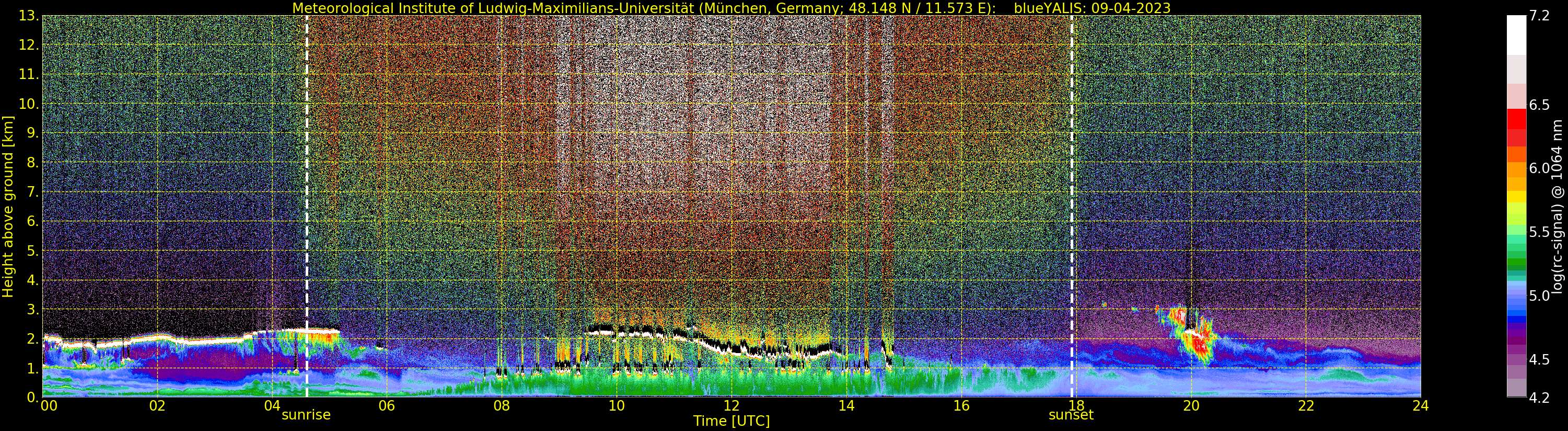Click the time tick label '12'
This screenshot has width=1568, height=431.
pyautogui.click(x=731, y=406)
